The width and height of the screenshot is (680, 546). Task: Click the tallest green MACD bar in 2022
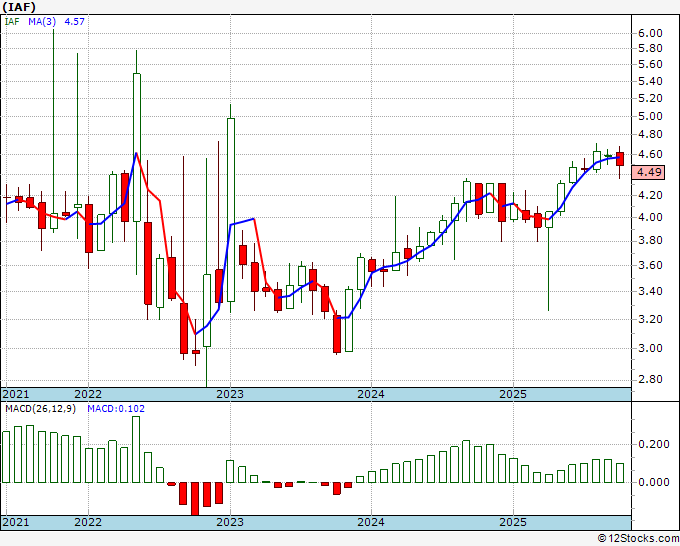click(x=136, y=449)
